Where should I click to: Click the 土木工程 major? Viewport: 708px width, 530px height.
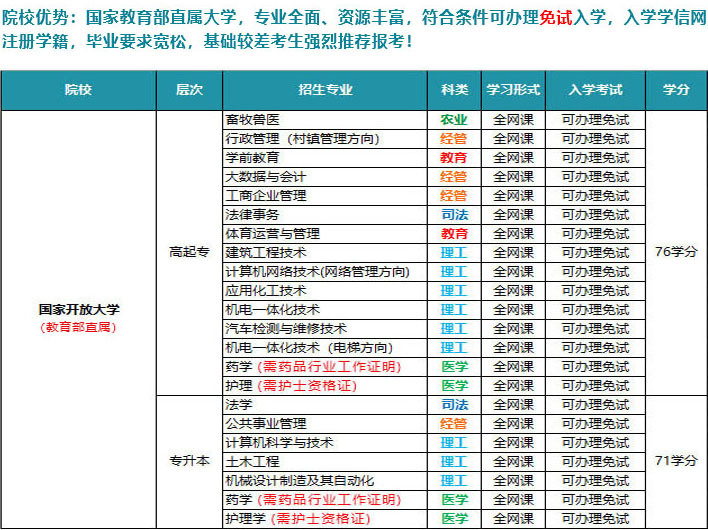pyautogui.click(x=252, y=461)
